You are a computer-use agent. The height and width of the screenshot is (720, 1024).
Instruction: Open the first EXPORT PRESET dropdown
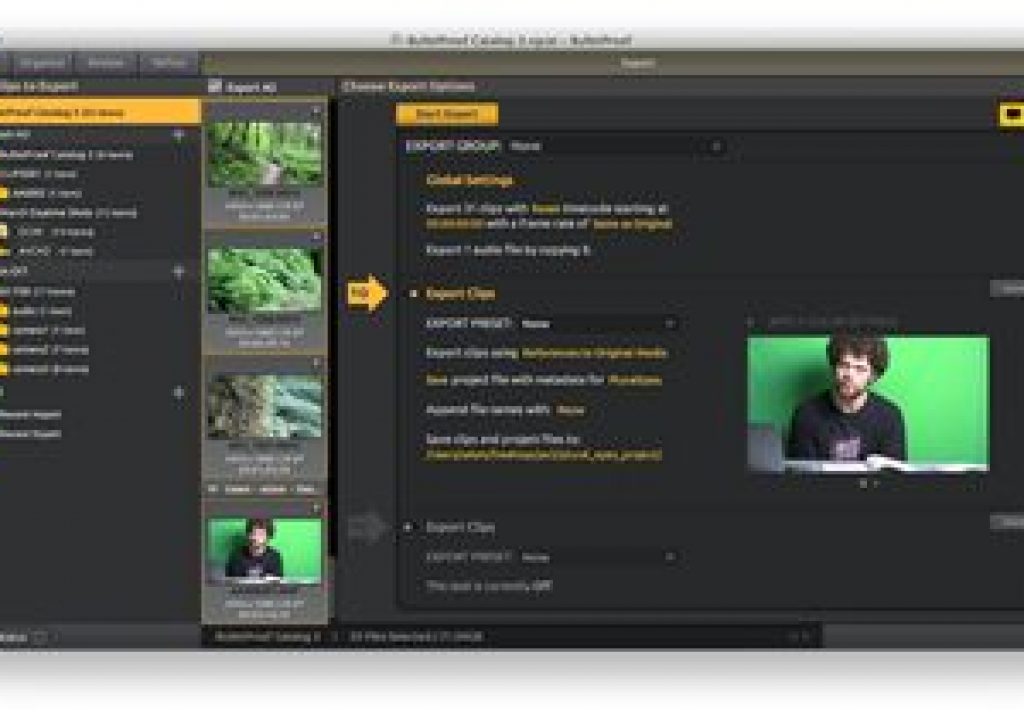pos(598,323)
